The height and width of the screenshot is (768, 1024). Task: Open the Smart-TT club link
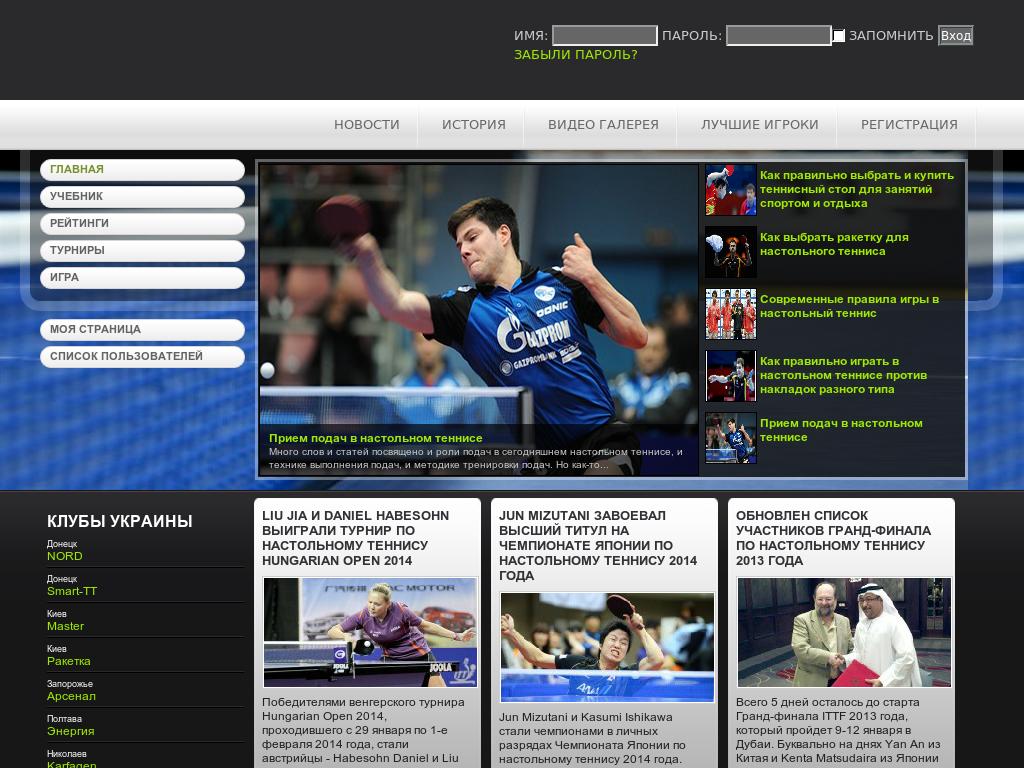pos(72,592)
